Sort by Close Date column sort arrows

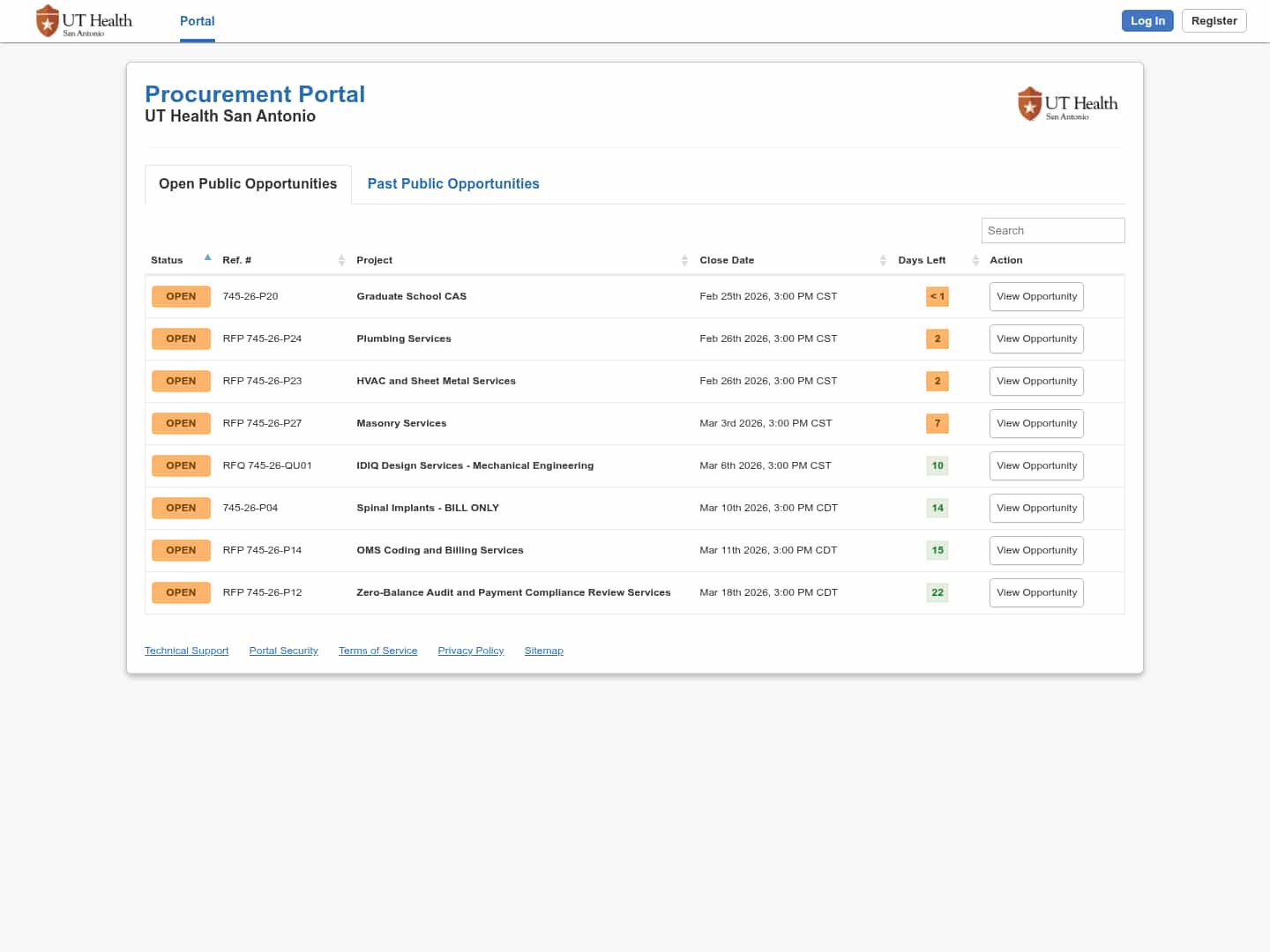click(x=883, y=260)
